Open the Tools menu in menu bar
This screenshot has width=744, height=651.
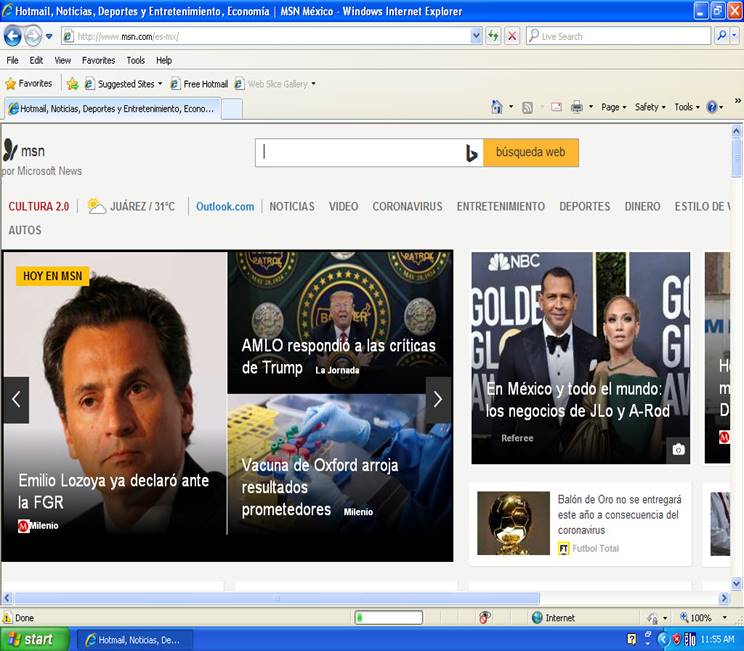(135, 60)
